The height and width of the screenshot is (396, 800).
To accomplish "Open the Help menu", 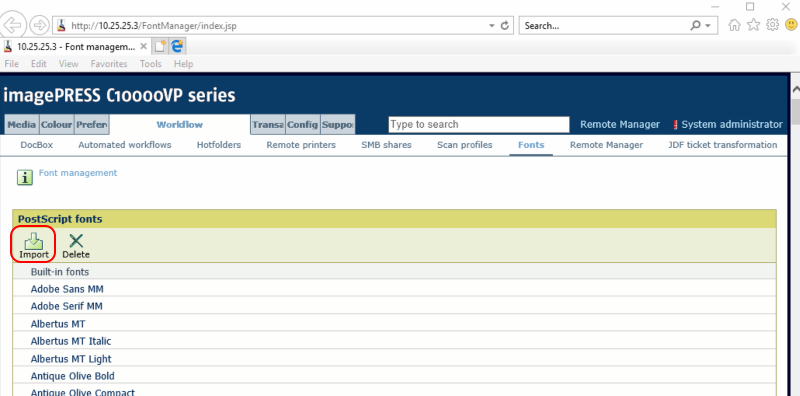I will point(184,64).
